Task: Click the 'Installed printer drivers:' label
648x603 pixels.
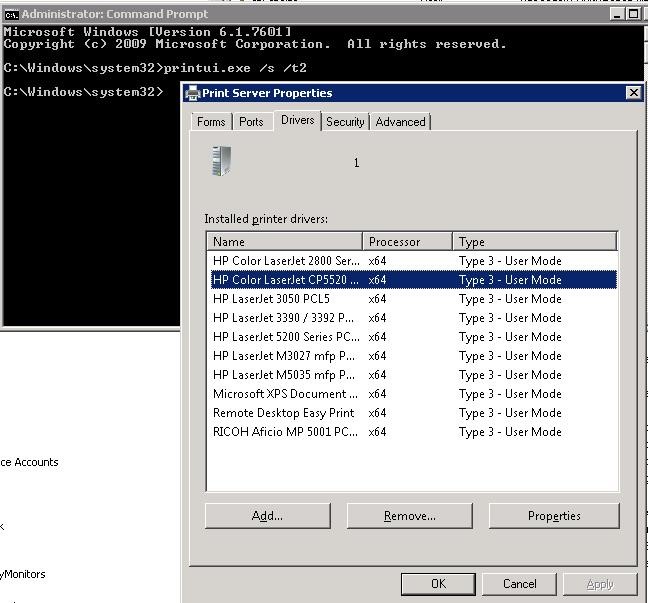Action: [266, 219]
